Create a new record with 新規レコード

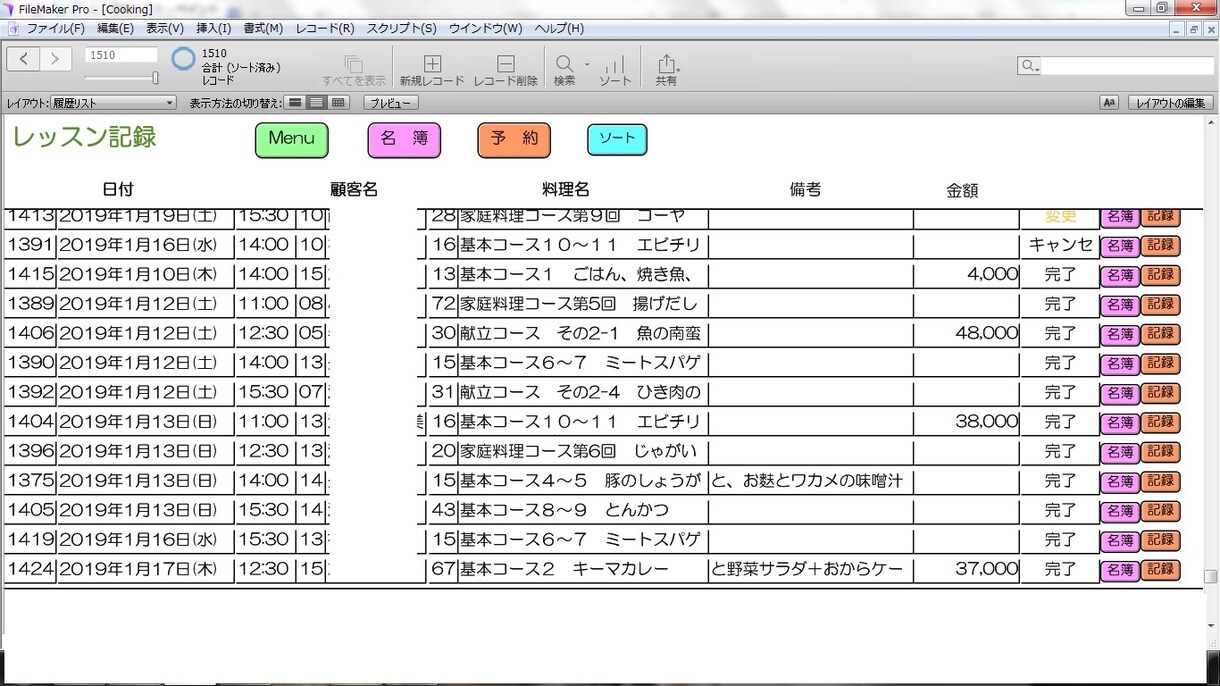click(x=432, y=67)
